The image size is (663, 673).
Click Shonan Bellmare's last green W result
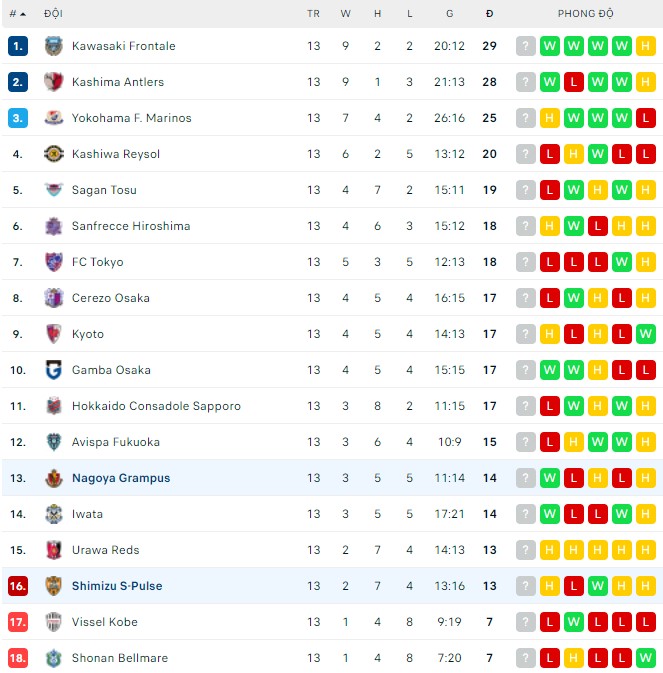click(x=646, y=658)
